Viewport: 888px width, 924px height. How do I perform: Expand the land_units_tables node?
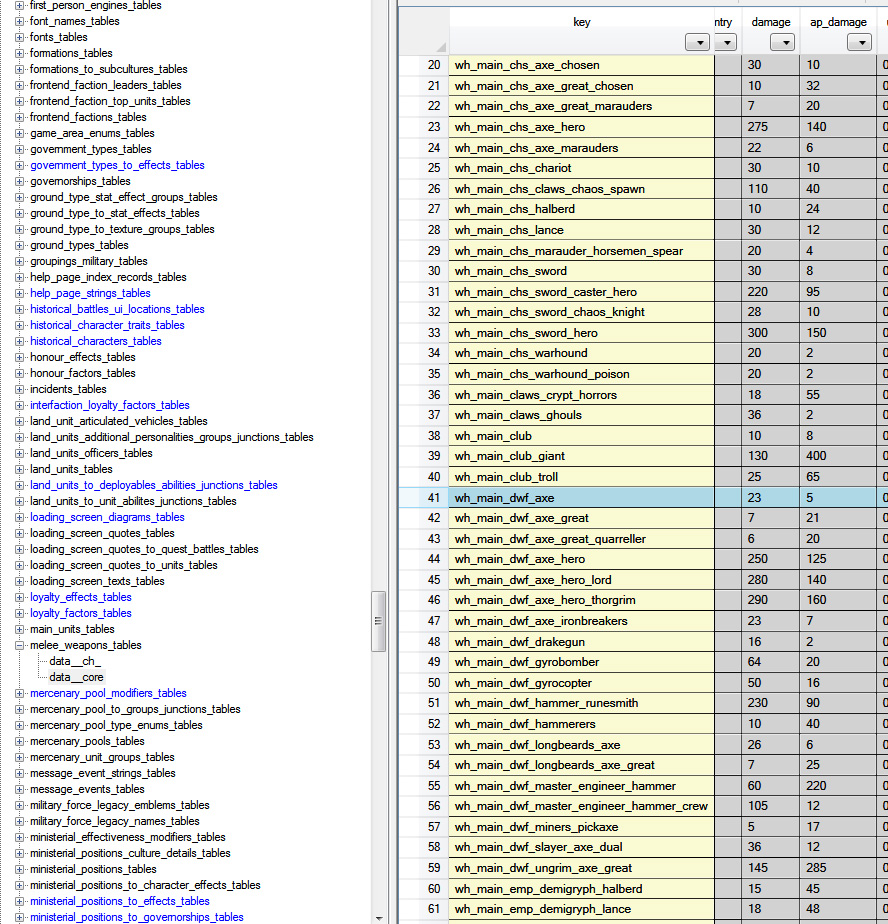[x=19, y=470]
